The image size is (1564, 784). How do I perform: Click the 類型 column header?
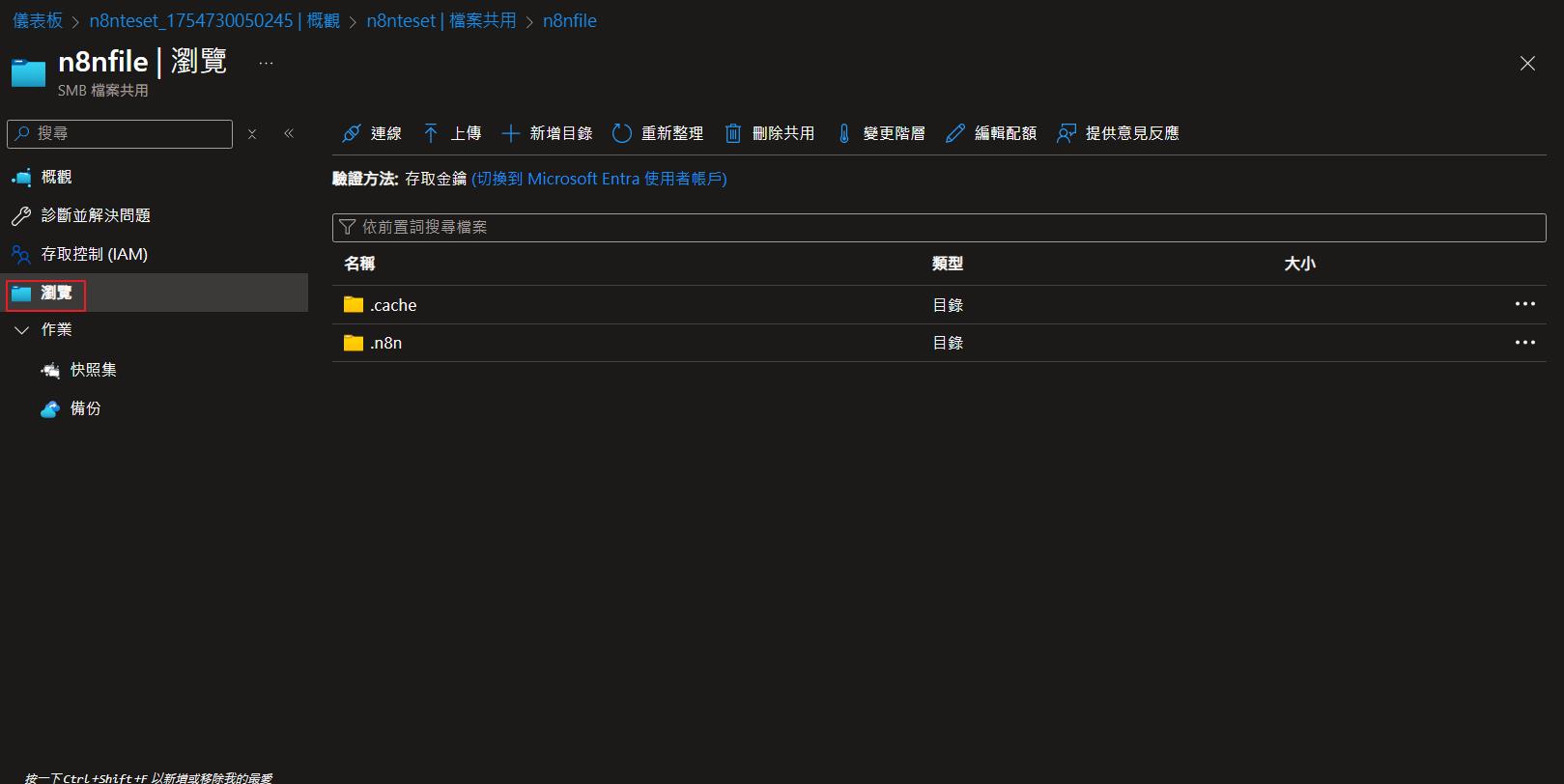point(948,264)
